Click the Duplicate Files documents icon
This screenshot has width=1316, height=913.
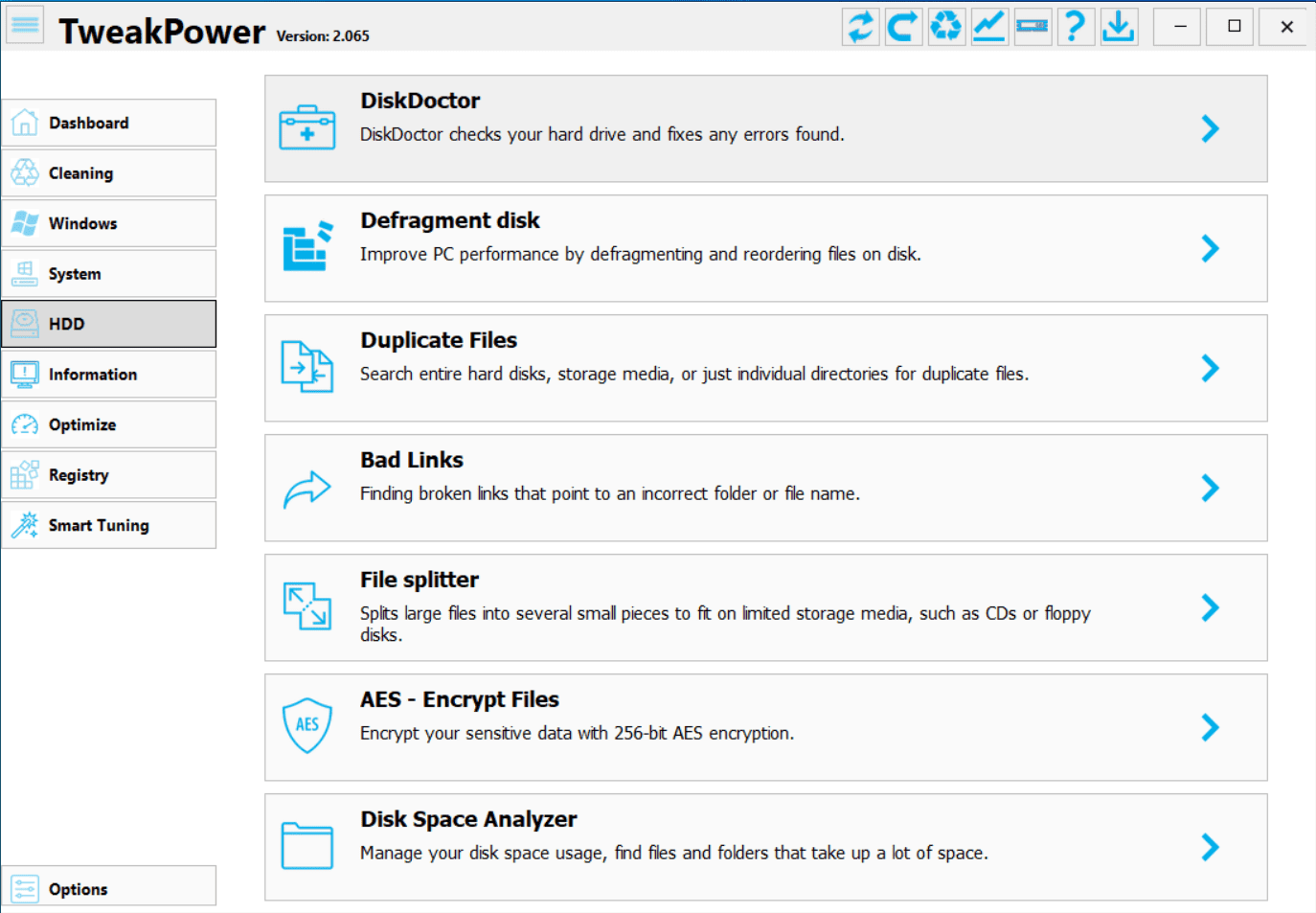click(x=307, y=367)
